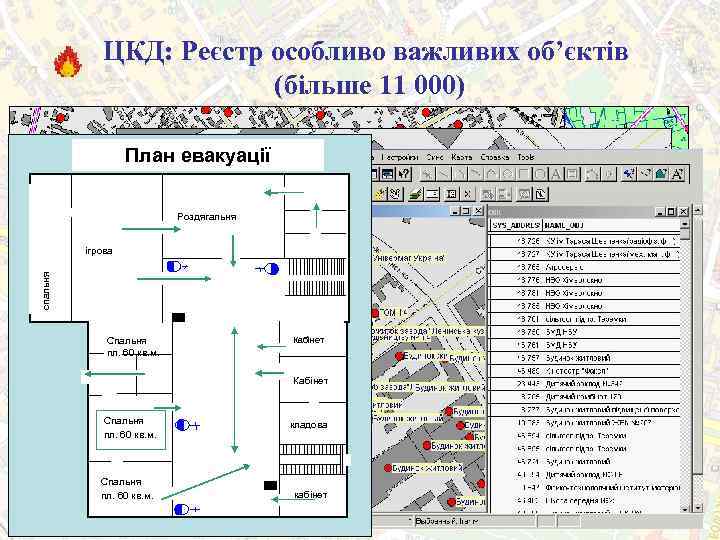Click 'Роздягальня' room label in evacuation plan

[x=207, y=217]
